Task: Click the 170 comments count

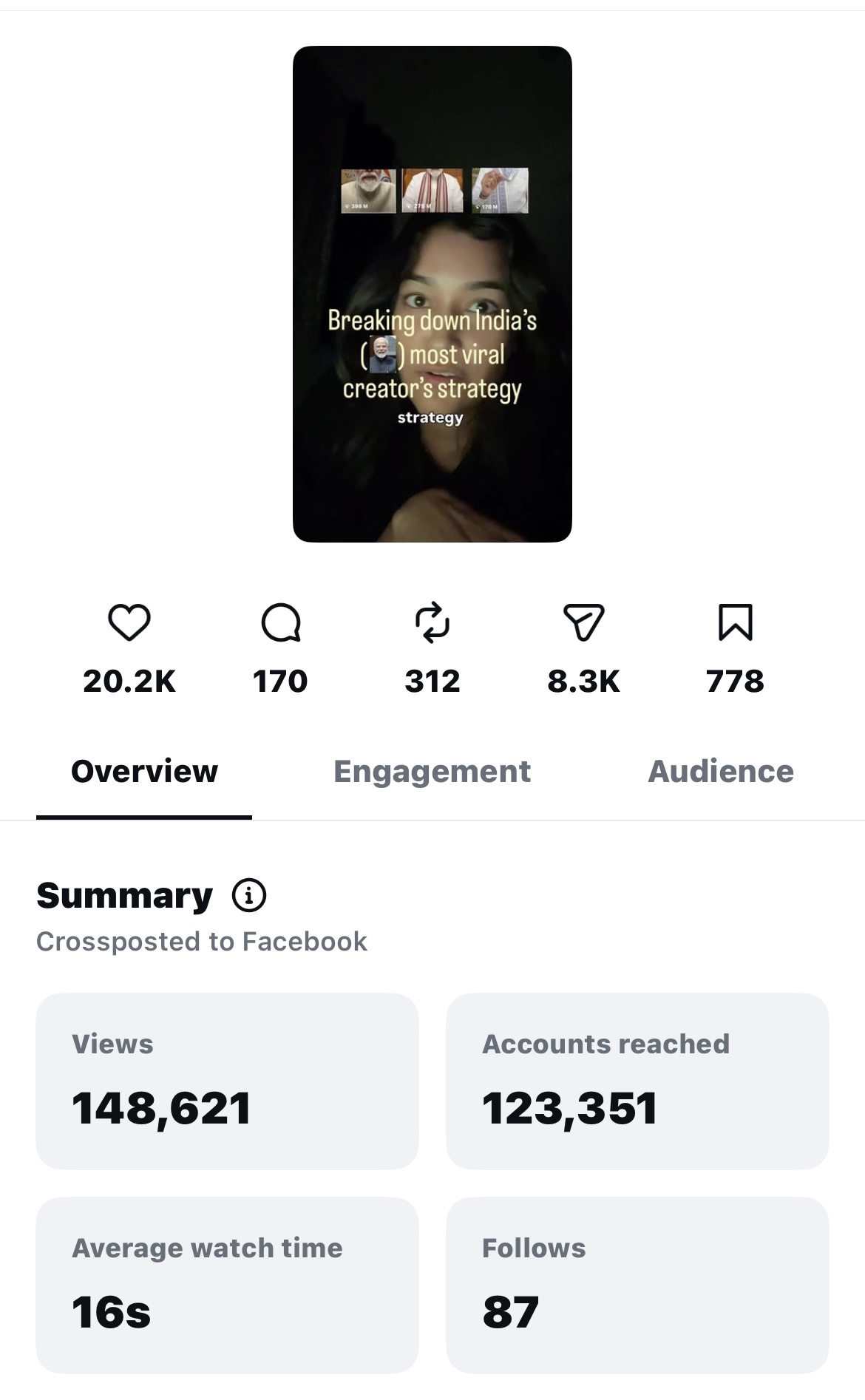Action: pos(280,681)
